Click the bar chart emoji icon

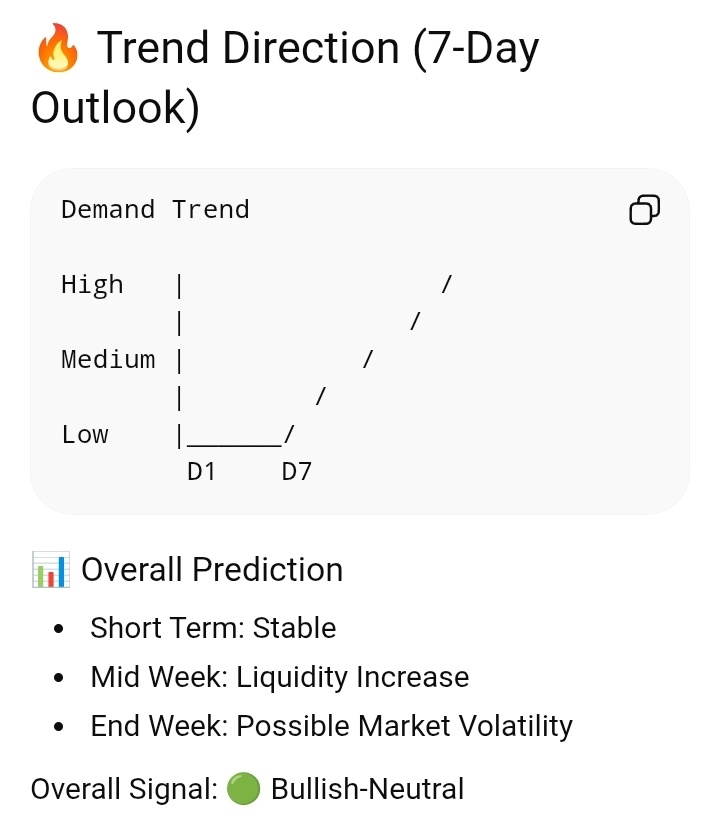tap(51, 569)
